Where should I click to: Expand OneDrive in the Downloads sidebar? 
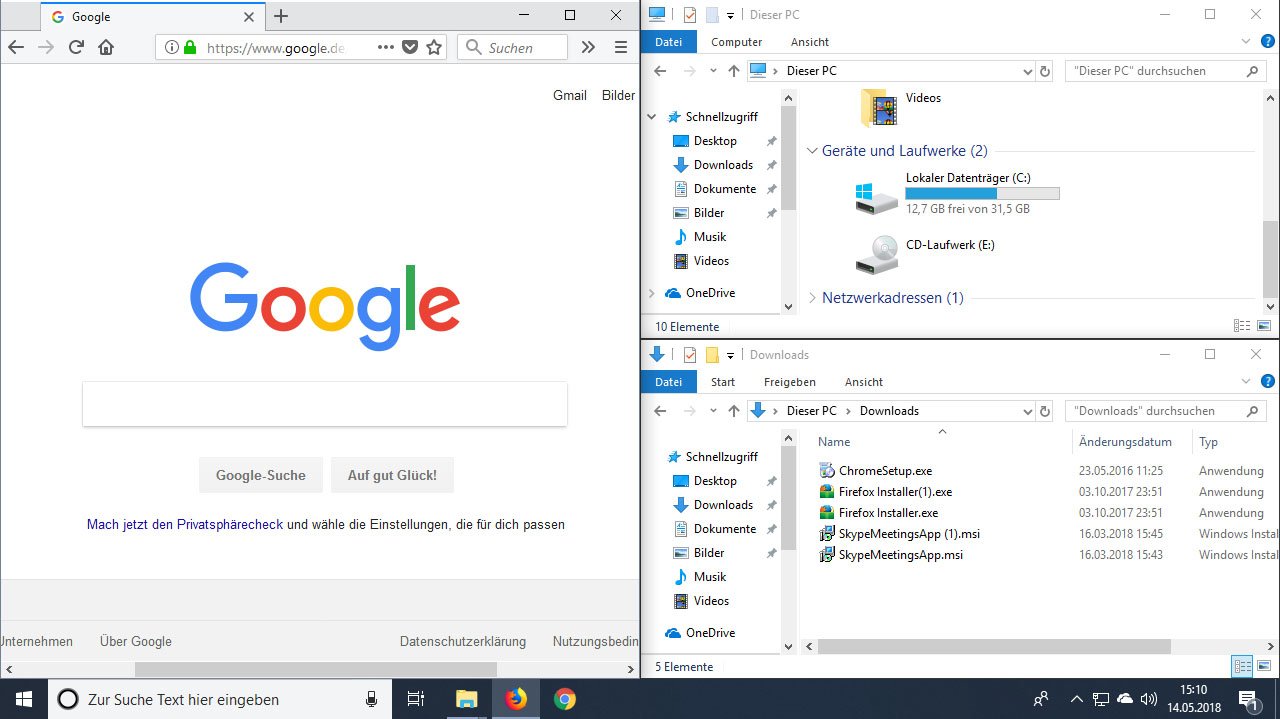(652, 633)
